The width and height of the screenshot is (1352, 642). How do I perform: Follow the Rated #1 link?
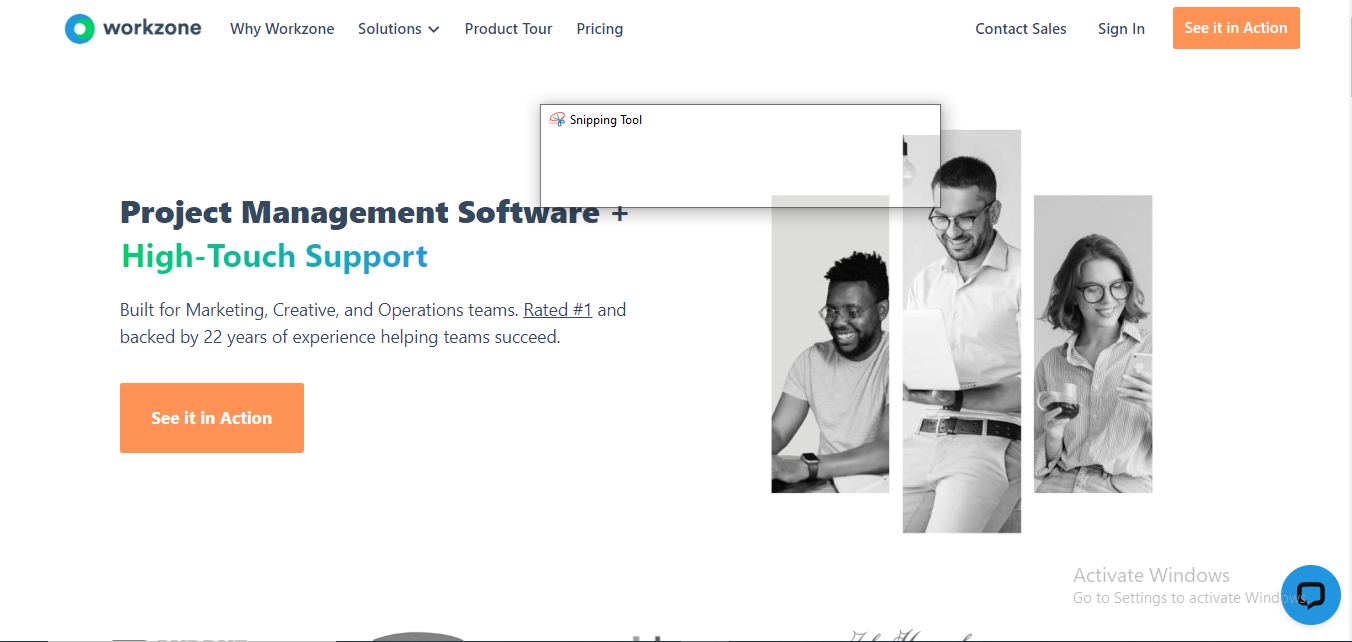tap(558, 310)
